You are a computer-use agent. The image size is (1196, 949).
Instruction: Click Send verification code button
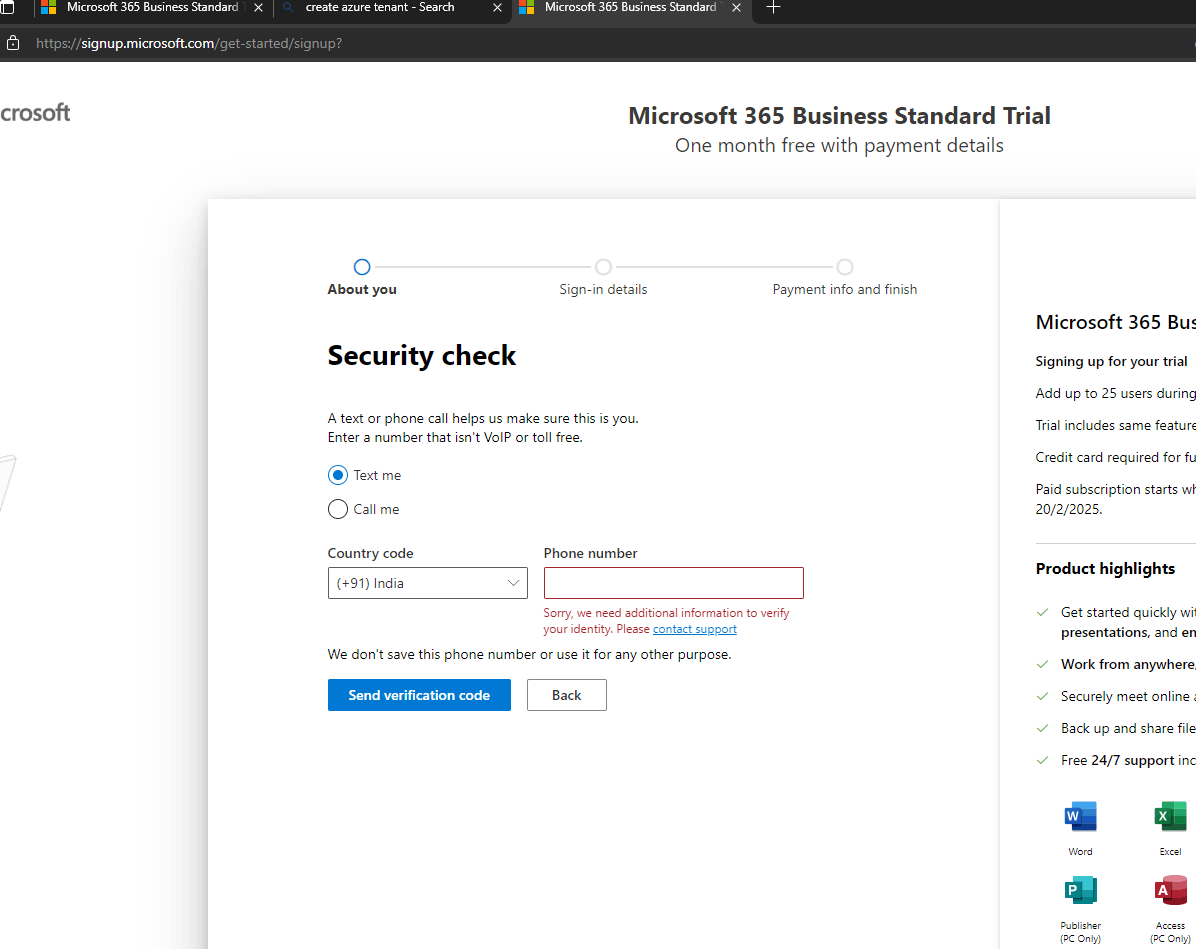(x=419, y=695)
